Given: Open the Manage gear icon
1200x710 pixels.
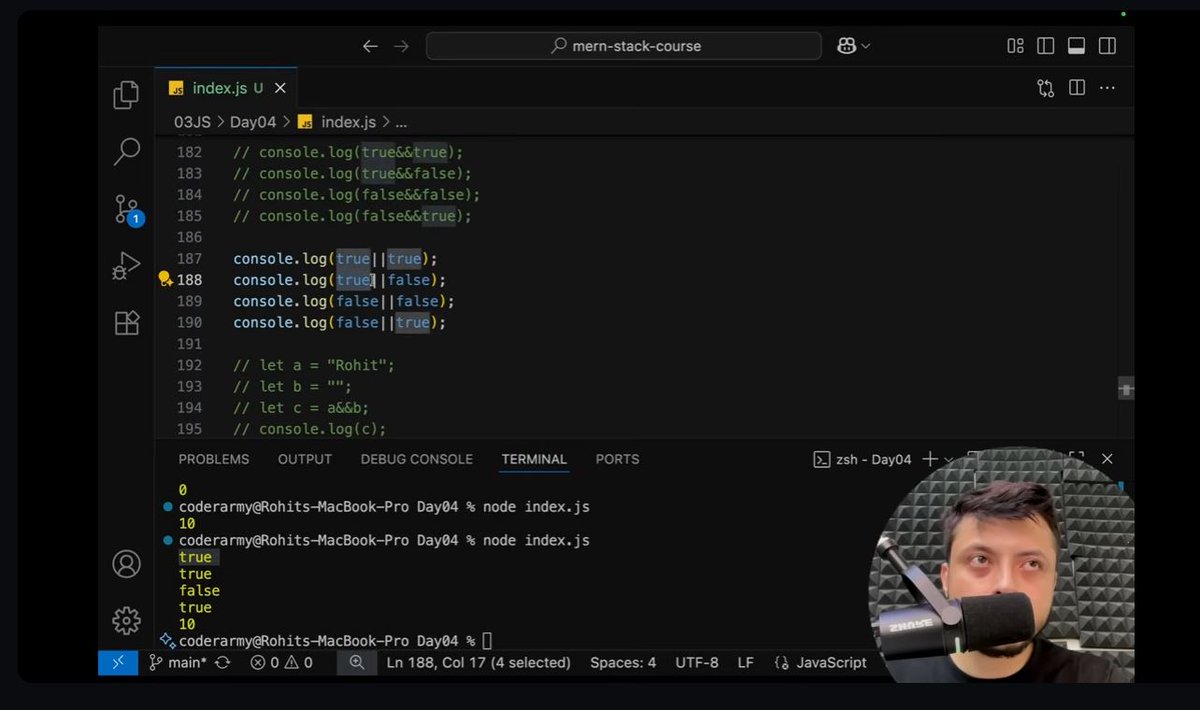Looking at the screenshot, I should [126, 621].
